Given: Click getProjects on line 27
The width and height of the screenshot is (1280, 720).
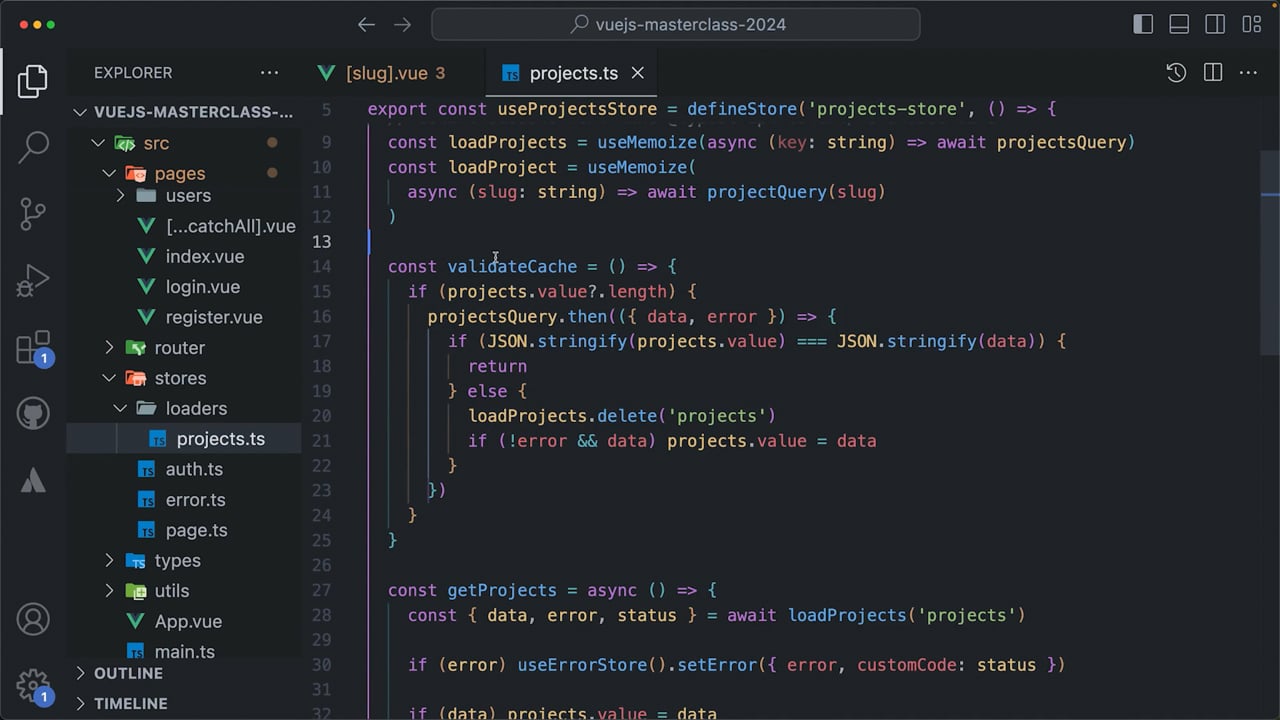Looking at the screenshot, I should click(502, 590).
